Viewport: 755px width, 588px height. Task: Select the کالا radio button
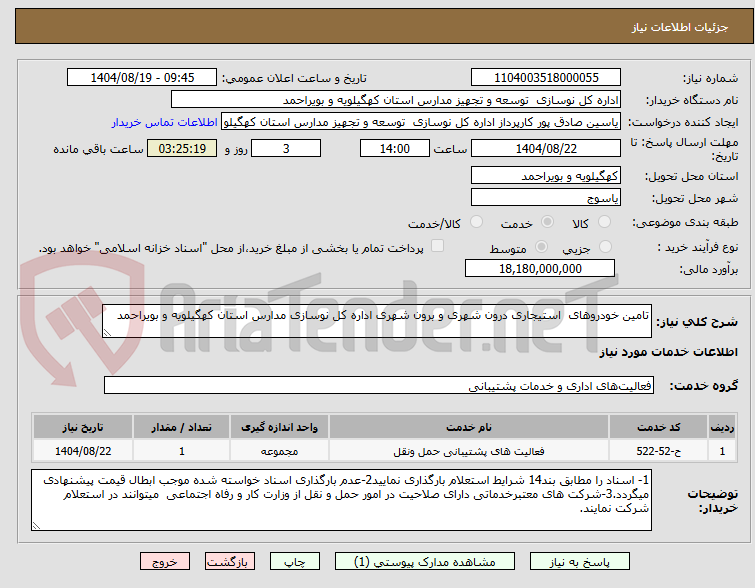[x=604, y=222]
